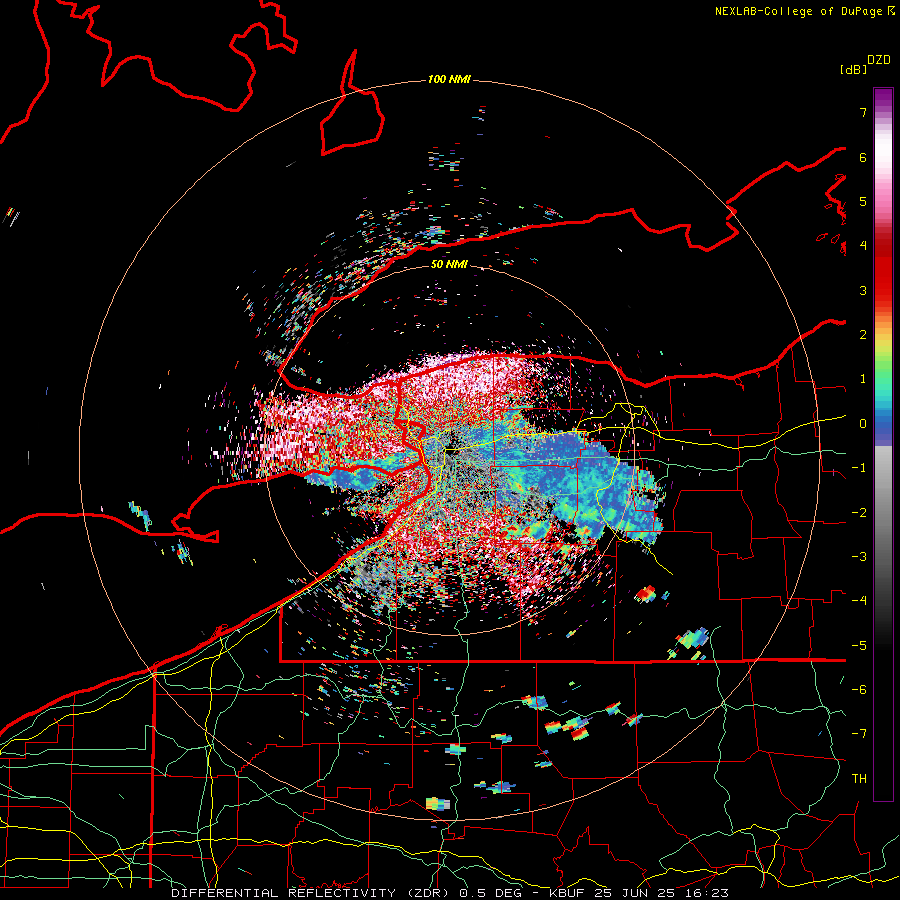
Task: Click the -4 tick label on the color scale
Action: 859,601
